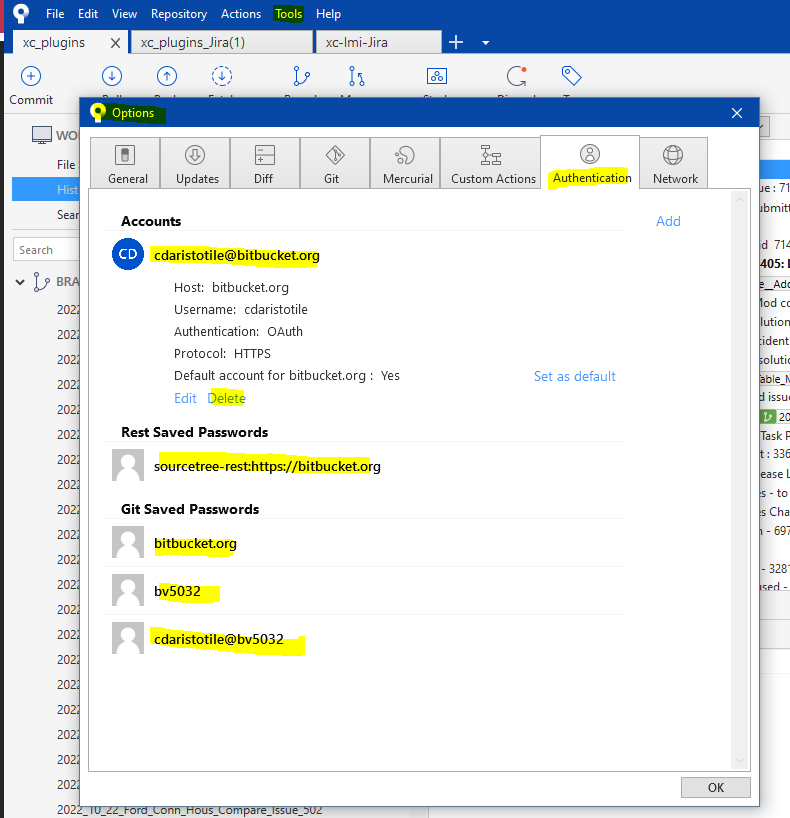Open the View menu
Screen dimensions: 790x818
tap(124, 14)
